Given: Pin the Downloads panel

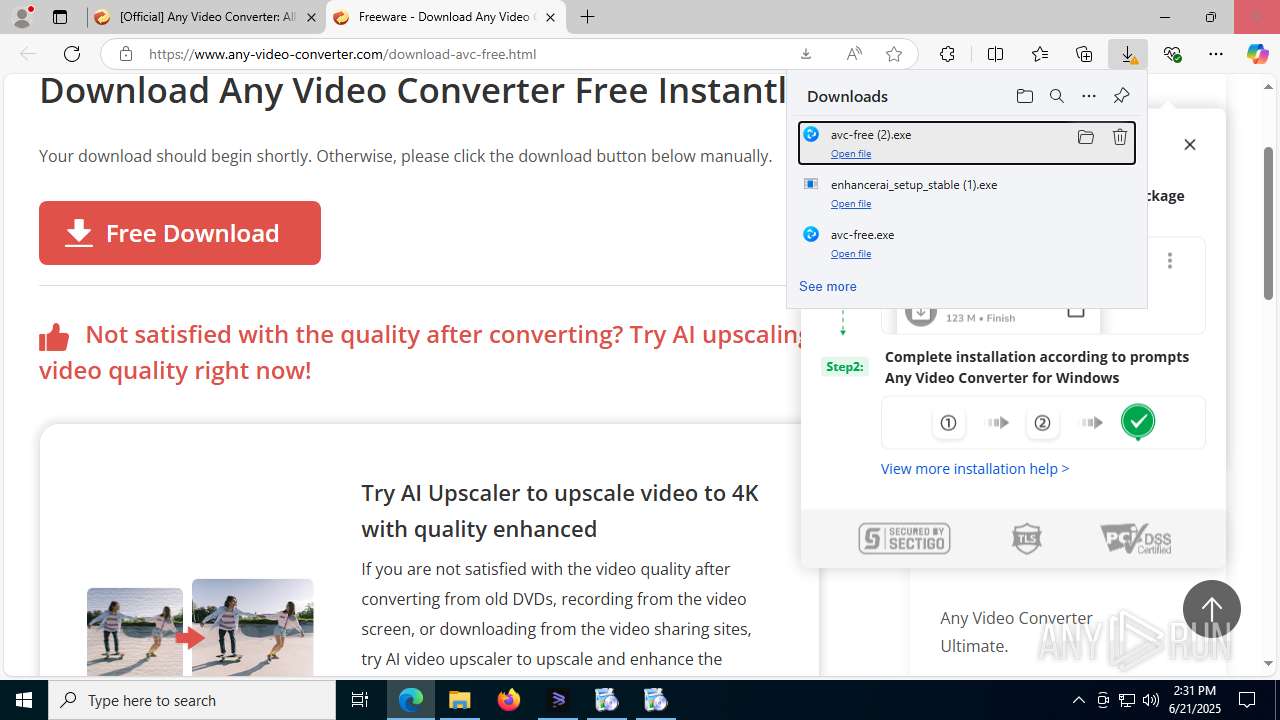Looking at the screenshot, I should coord(1121,96).
